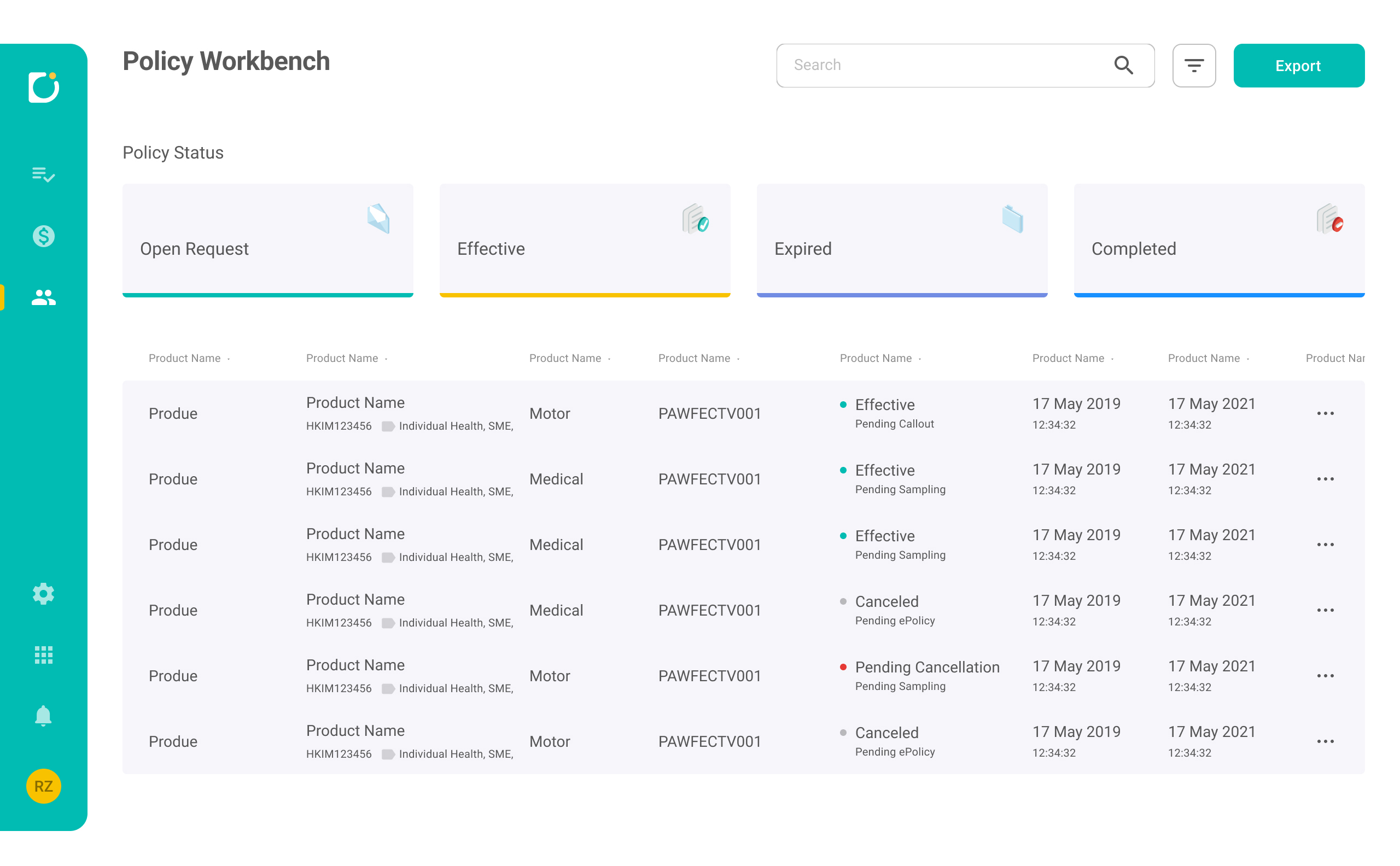Select the people/customers sidebar icon

pos(44,297)
